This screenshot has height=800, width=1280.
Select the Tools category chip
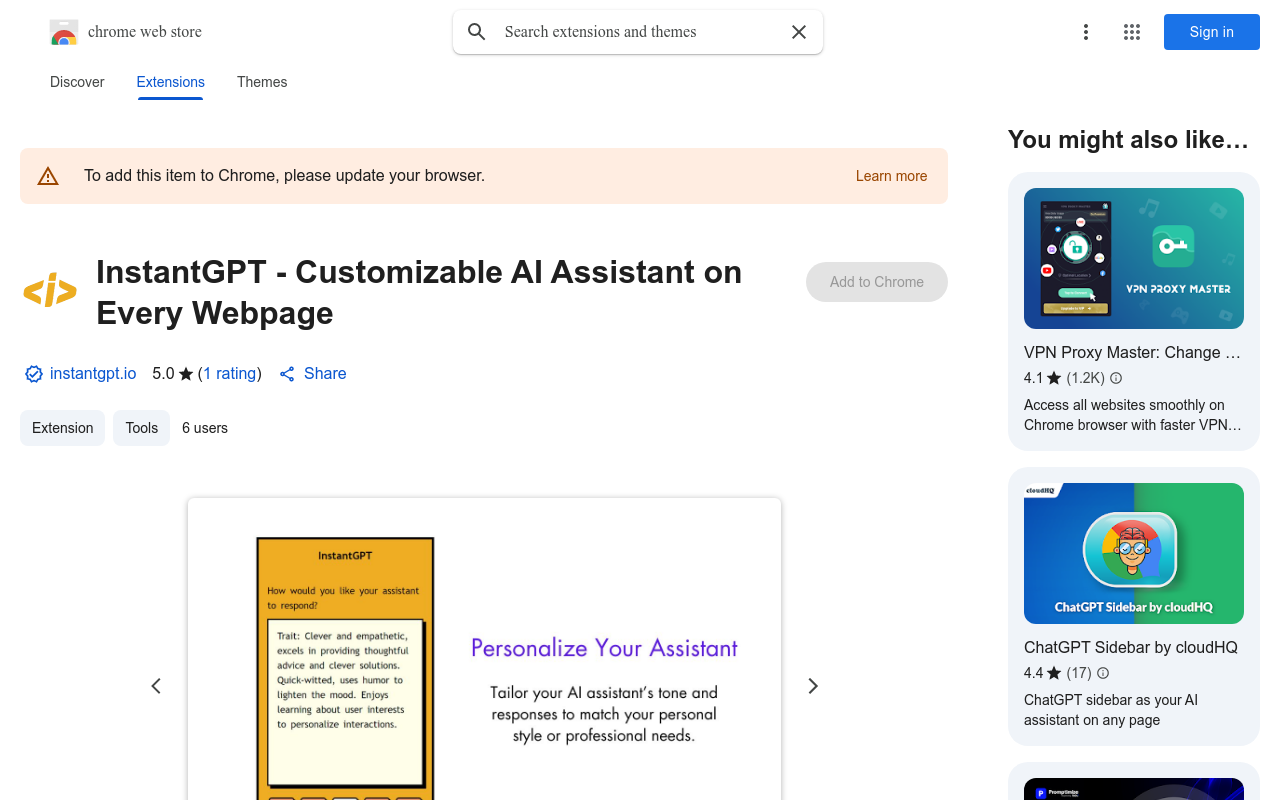coord(141,428)
